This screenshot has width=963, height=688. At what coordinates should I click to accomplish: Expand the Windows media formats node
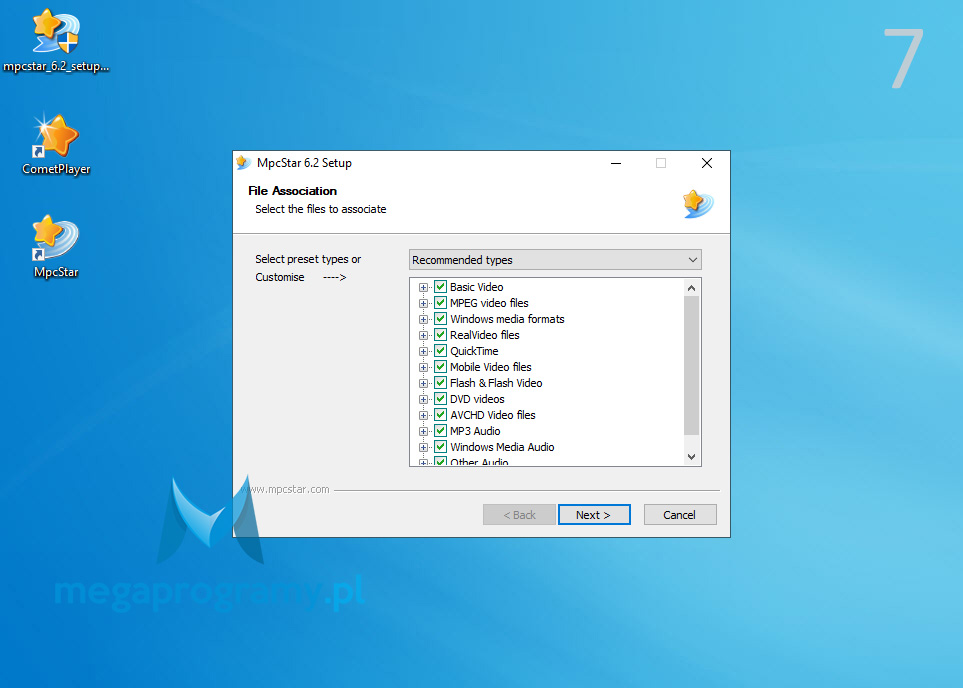pyautogui.click(x=423, y=319)
